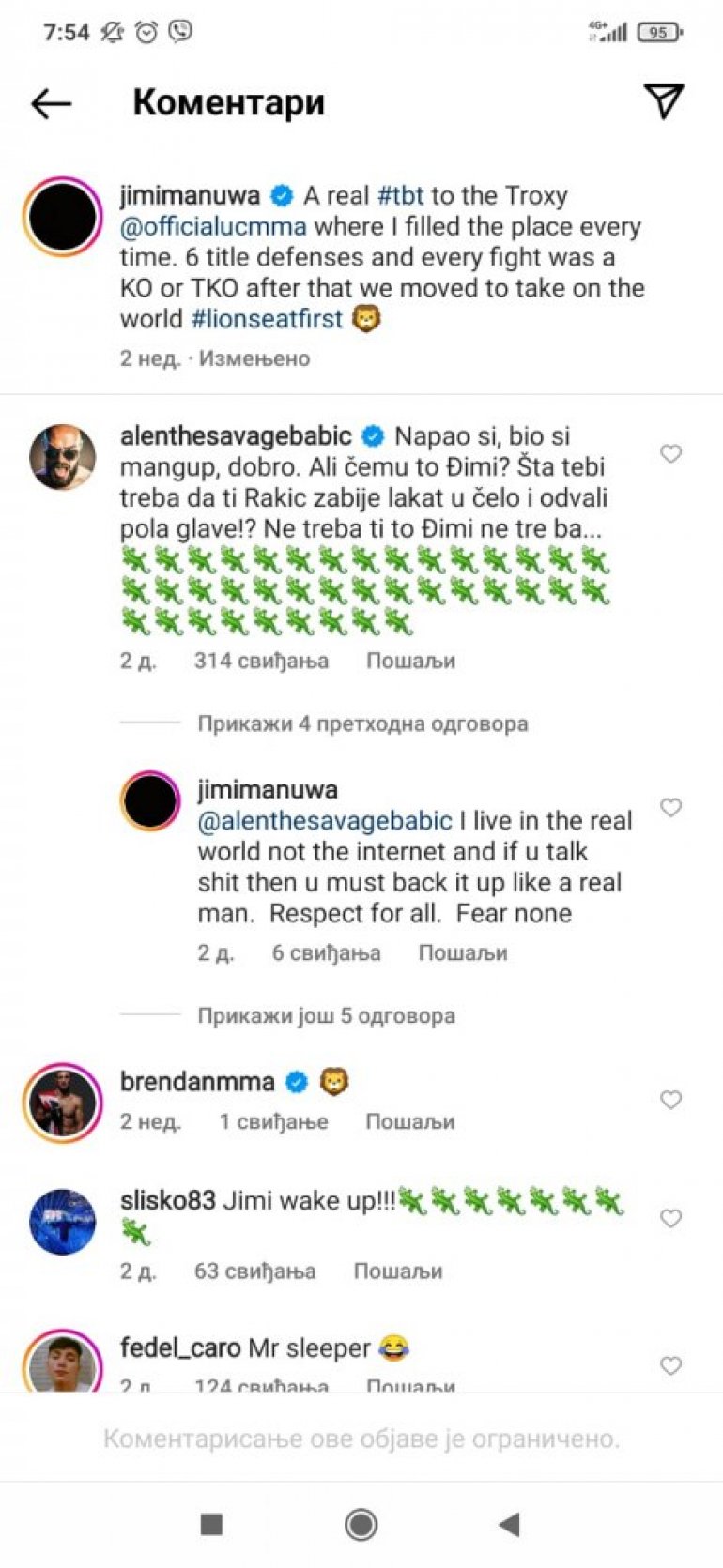The height and width of the screenshot is (1568, 723).
Task: Open direct share paper plane icon
Action: click(663, 101)
